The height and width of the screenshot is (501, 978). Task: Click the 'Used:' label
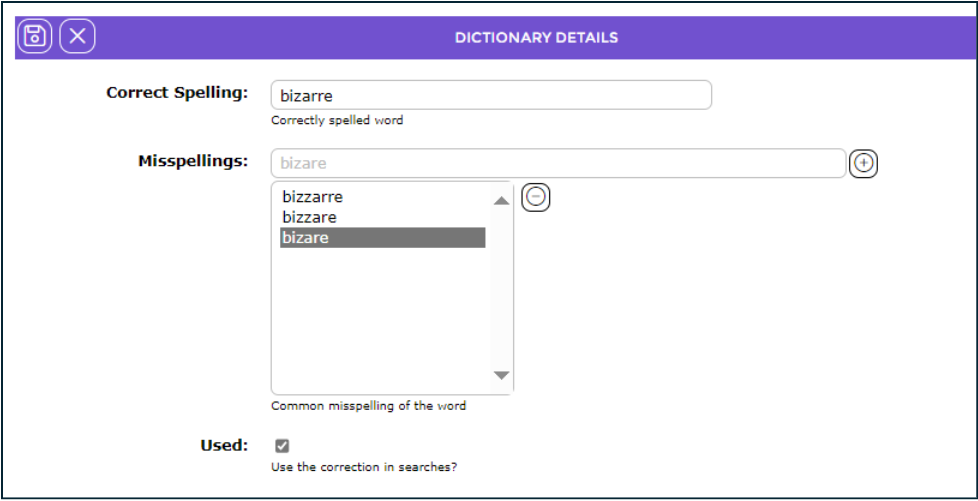click(224, 445)
